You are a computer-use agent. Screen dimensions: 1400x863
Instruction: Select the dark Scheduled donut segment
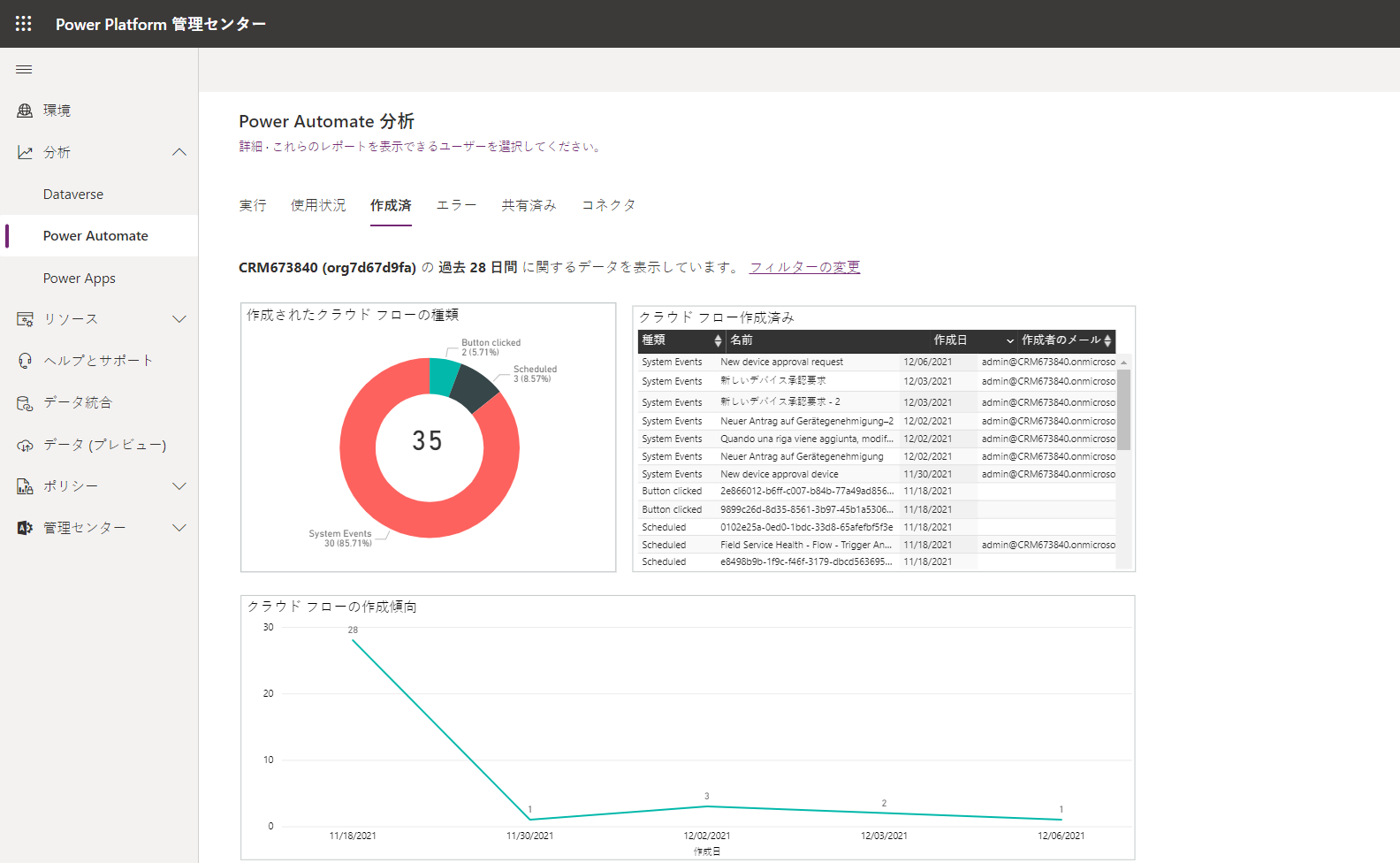point(476,389)
